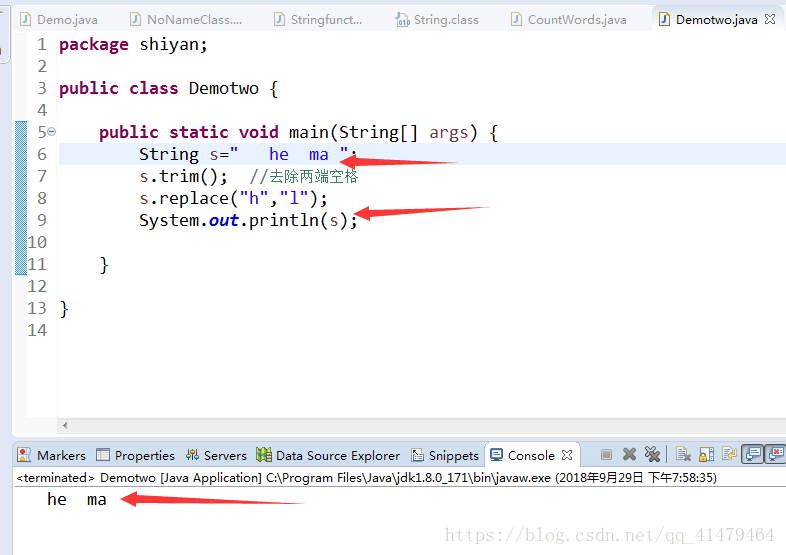This screenshot has width=786, height=555.
Task: Click the Stringfunct file icon
Action: pyautogui.click(x=279, y=20)
